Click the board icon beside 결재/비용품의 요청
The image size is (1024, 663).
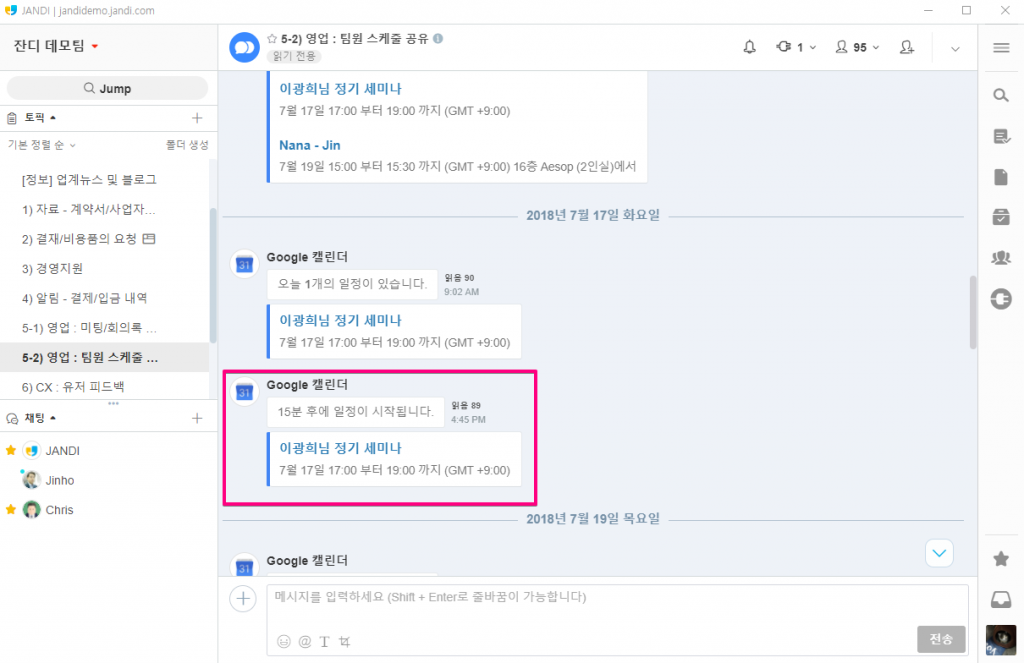pyautogui.click(x=149, y=238)
